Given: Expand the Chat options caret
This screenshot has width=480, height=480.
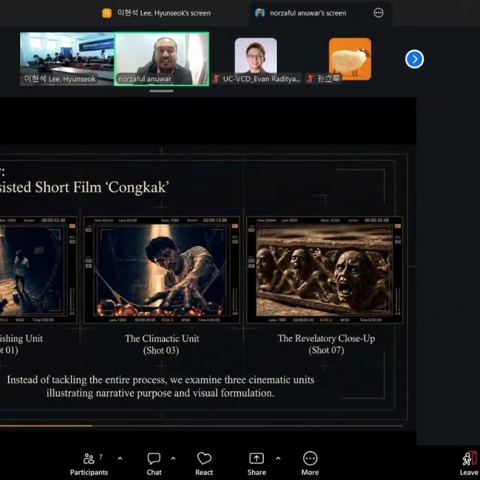Looking at the screenshot, I should click(173, 459).
